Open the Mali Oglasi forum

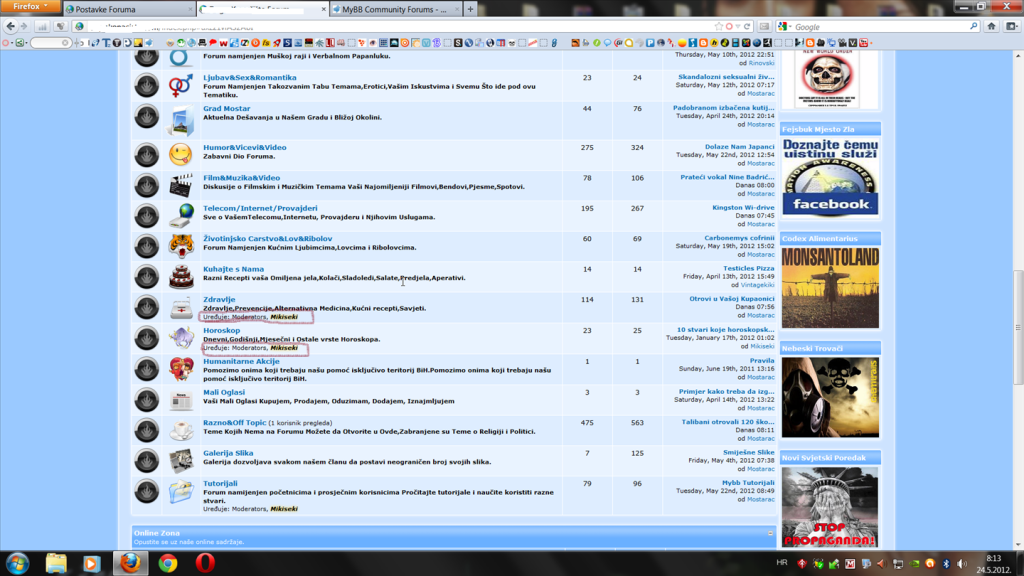tap(224, 392)
